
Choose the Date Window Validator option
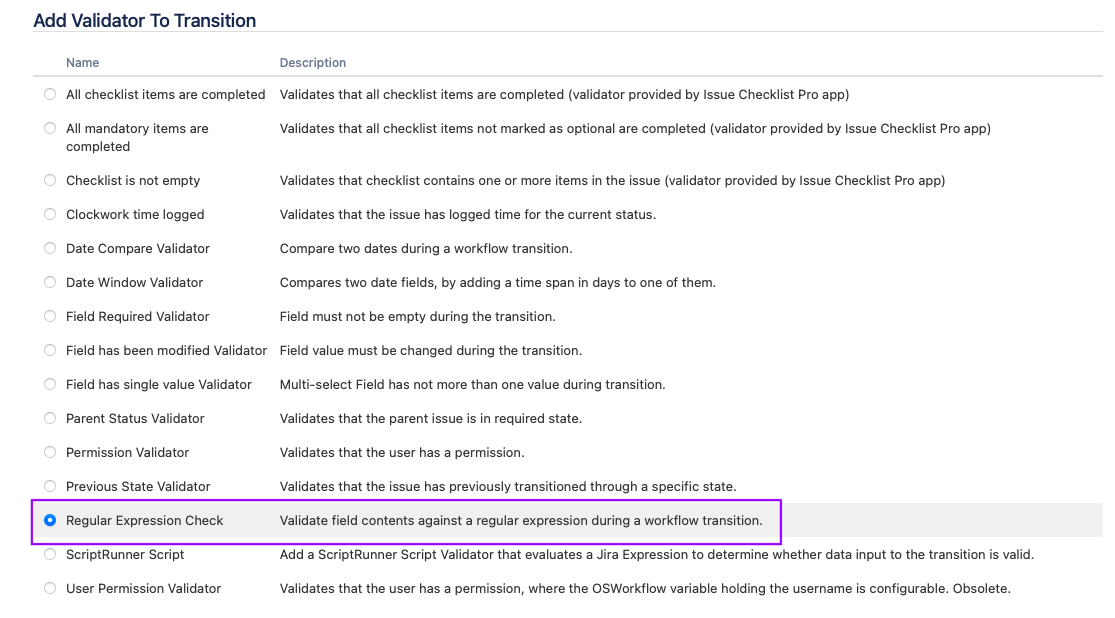[x=50, y=282]
